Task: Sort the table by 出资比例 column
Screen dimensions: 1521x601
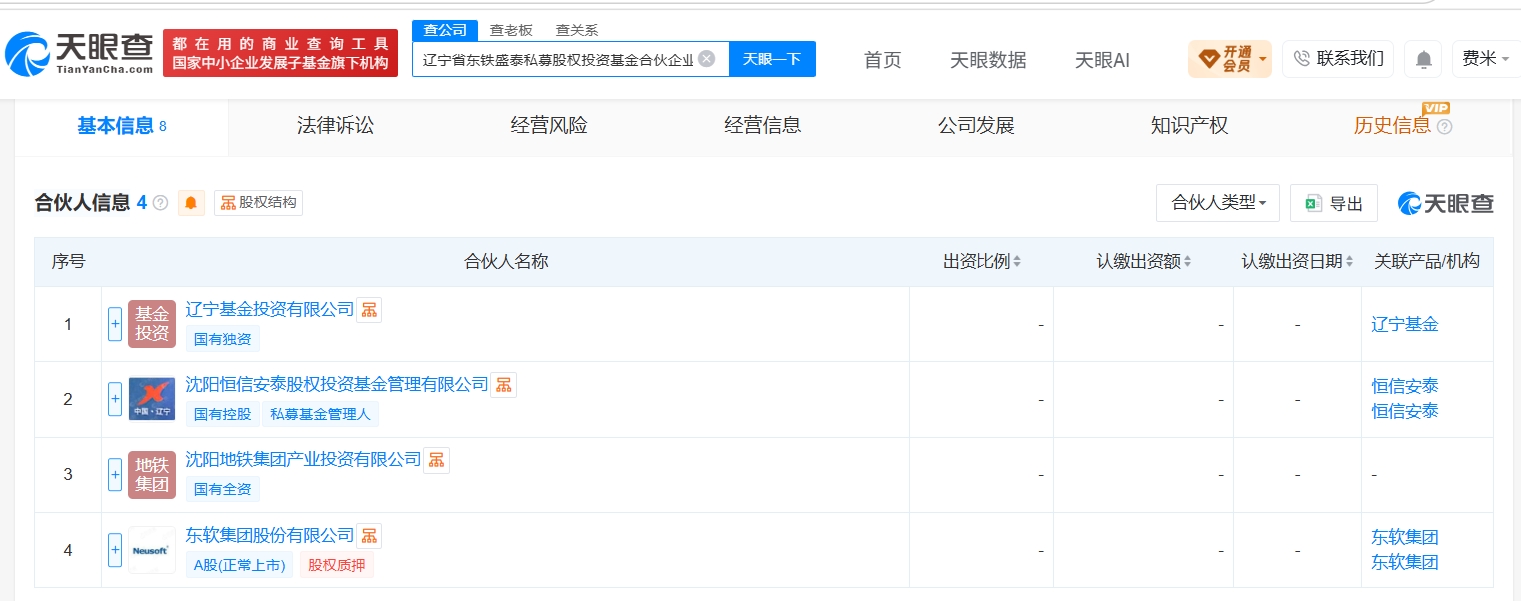Action: click(x=982, y=262)
